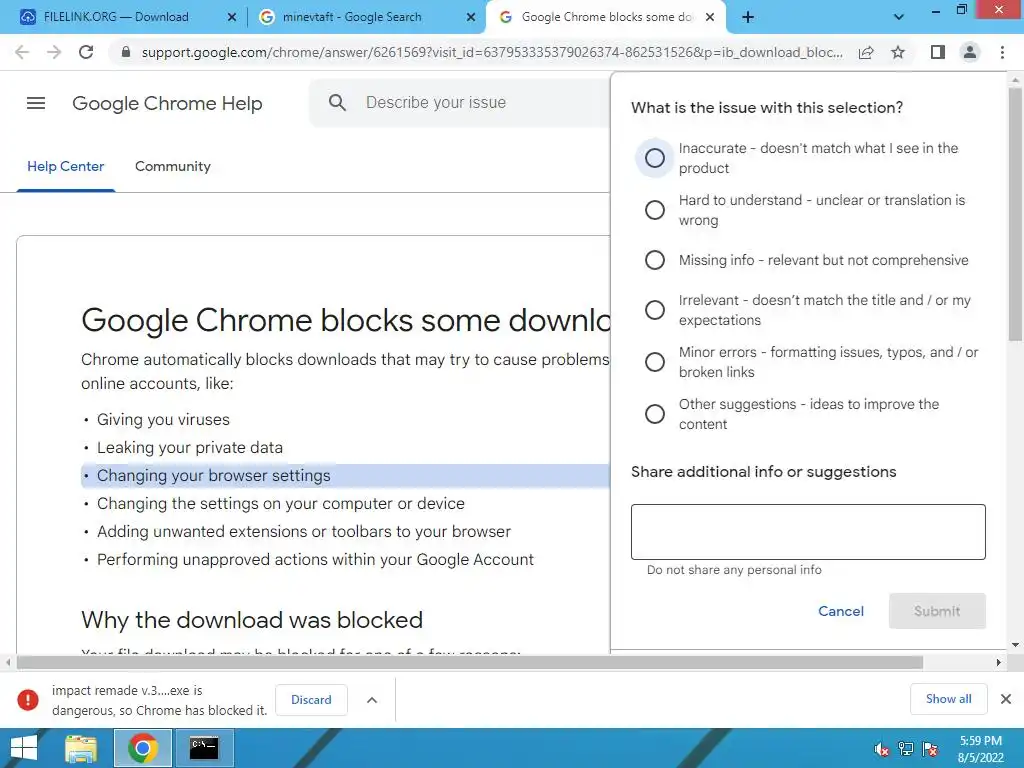Screen dimensions: 1024x768
Task: Click the address bar URL
Action: pyautogui.click(x=492, y=52)
